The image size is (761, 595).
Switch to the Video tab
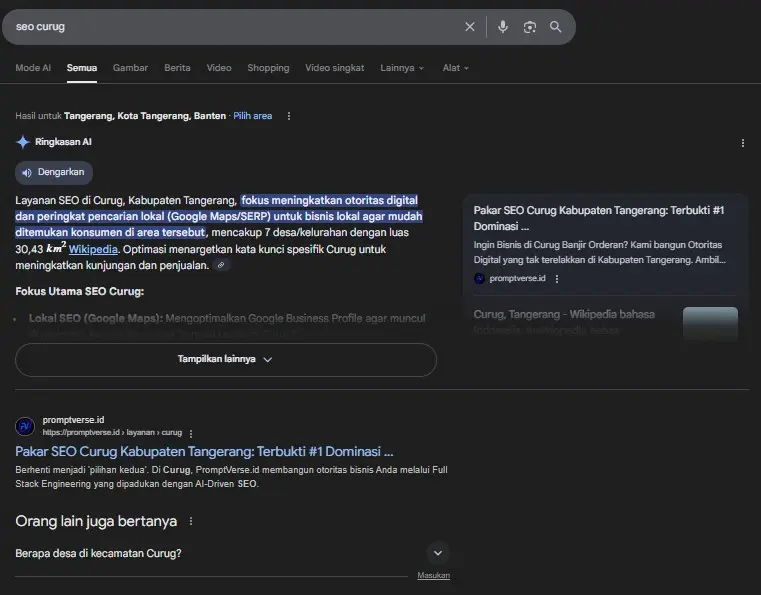point(219,68)
